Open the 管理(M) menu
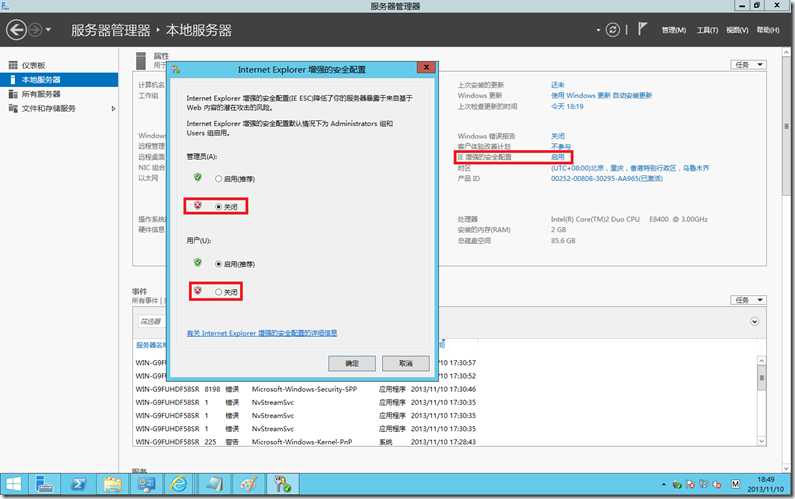This screenshot has height=499, width=795. [673, 30]
